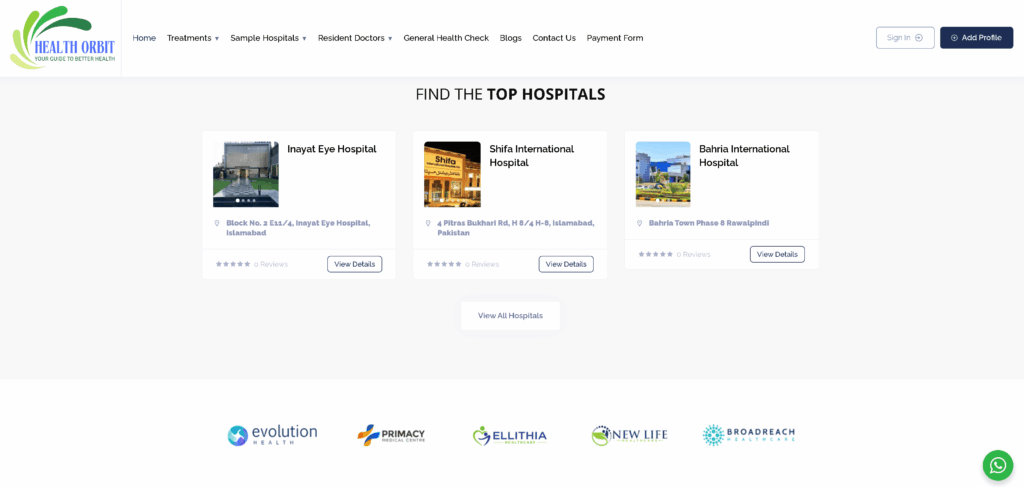Screen dimensions: 1024x487
Task: Click the Evolution Health partner logo
Action: click(272, 435)
